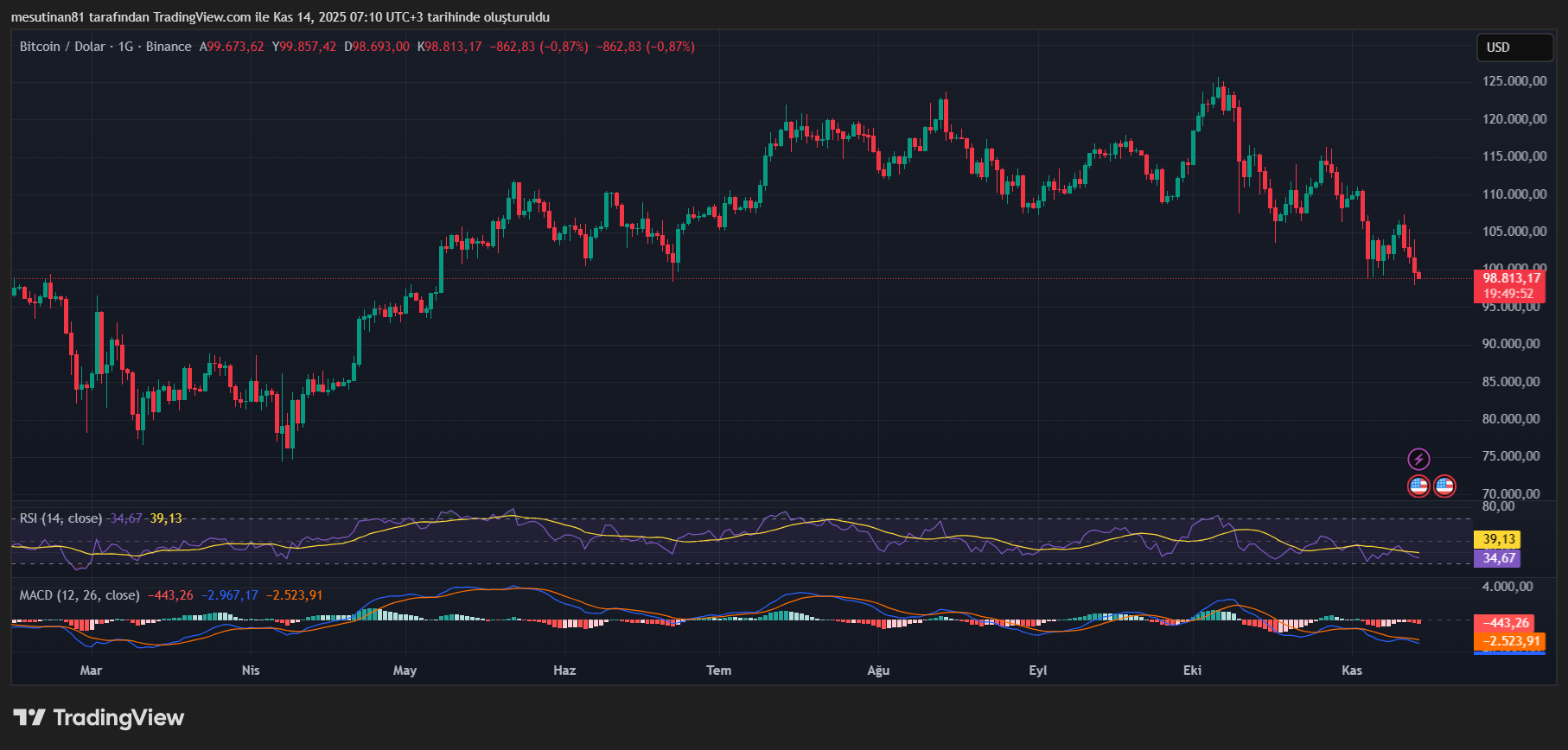
Task: Click the yellow RSI value label 39,13
Action: point(1499,539)
